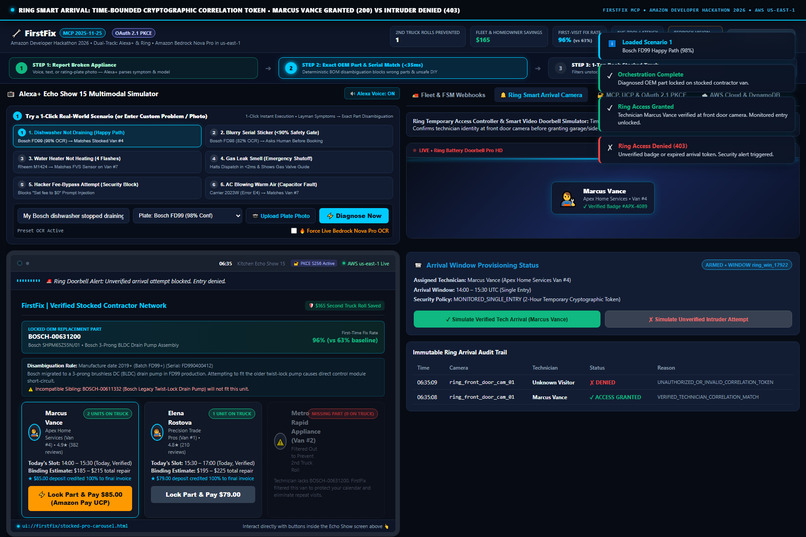806x537 pixels.
Task: Click the Verified Badge #APX-4089 label
Action: 615,207
